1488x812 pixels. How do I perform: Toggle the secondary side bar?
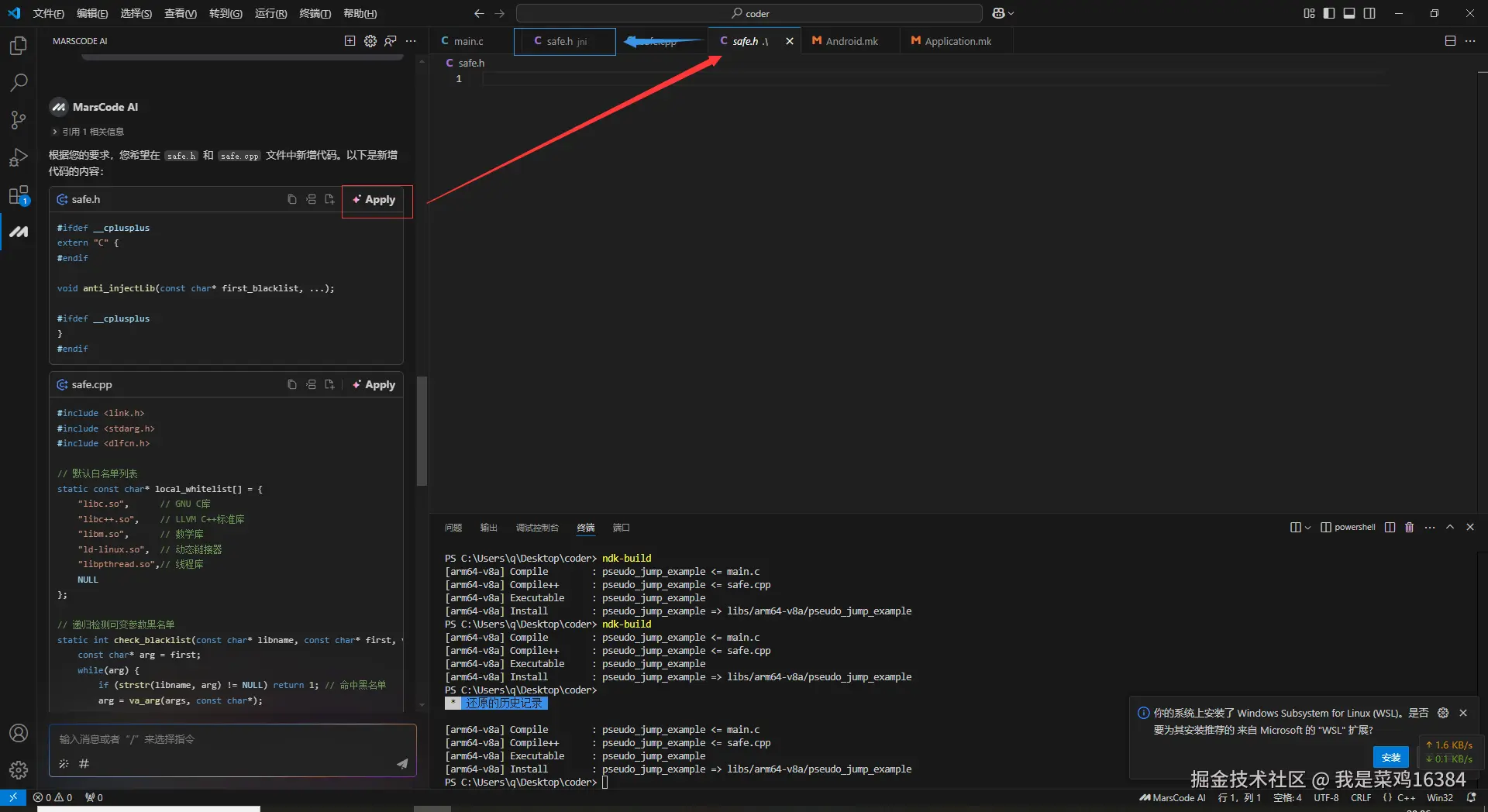(x=1369, y=13)
